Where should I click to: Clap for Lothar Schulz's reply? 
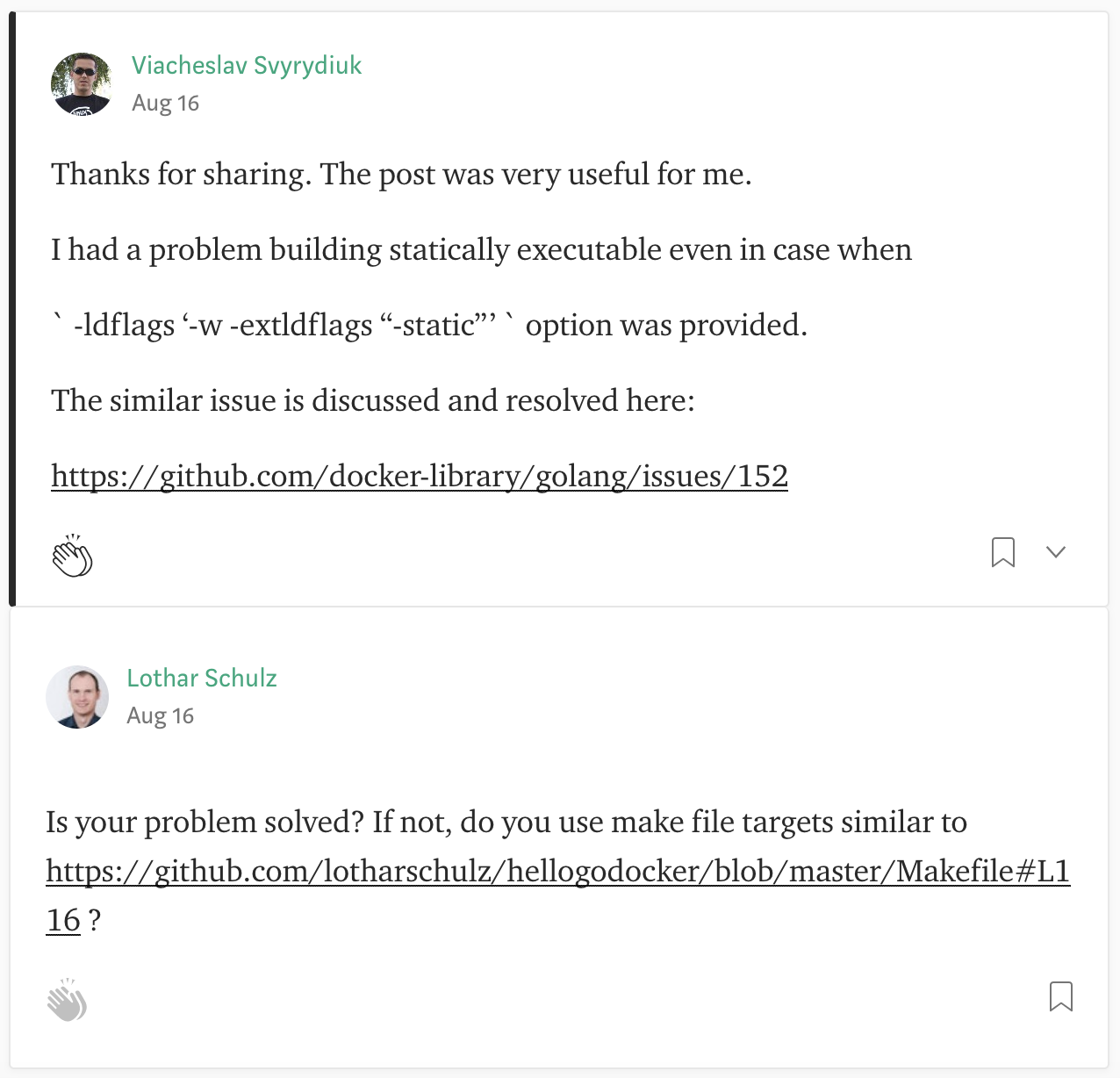(x=68, y=1000)
